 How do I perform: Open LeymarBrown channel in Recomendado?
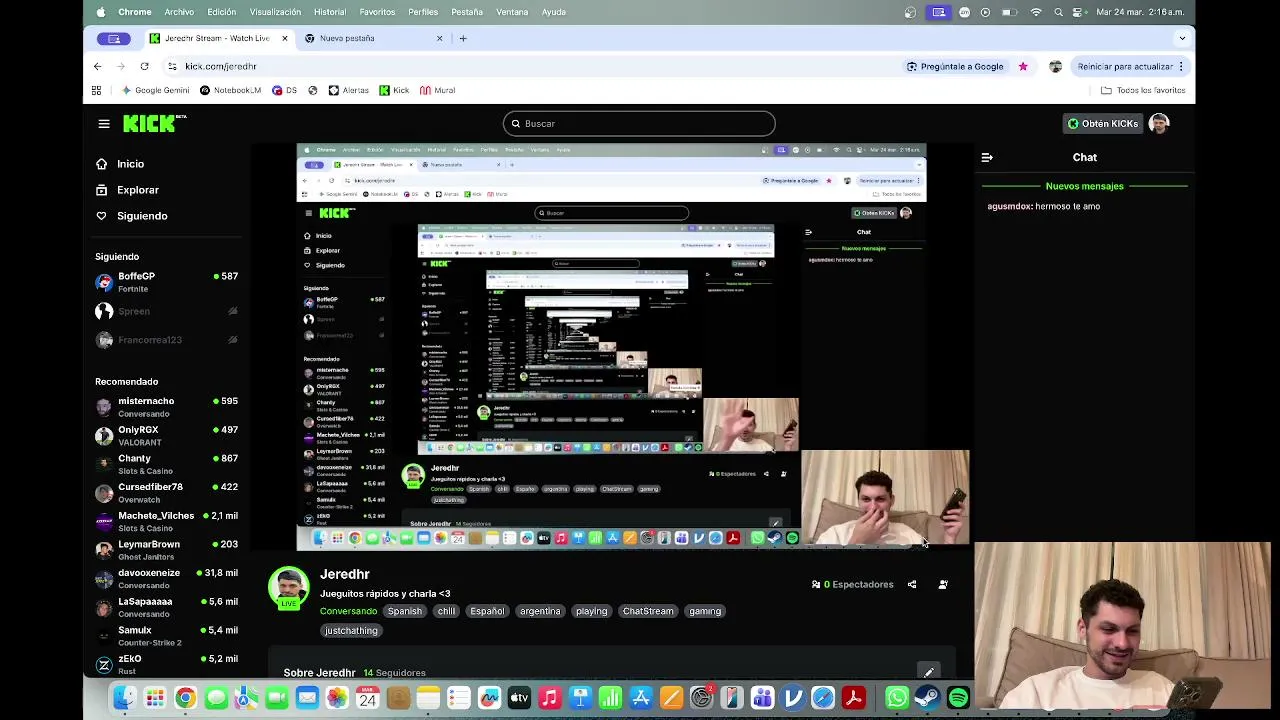[x=166, y=550]
